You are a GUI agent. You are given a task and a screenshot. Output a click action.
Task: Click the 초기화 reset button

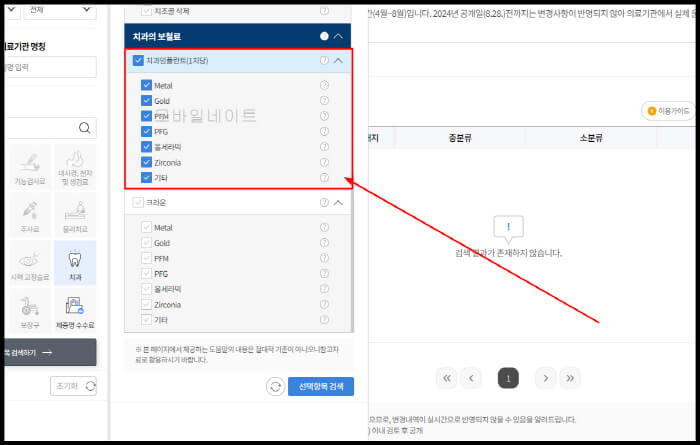73,386
